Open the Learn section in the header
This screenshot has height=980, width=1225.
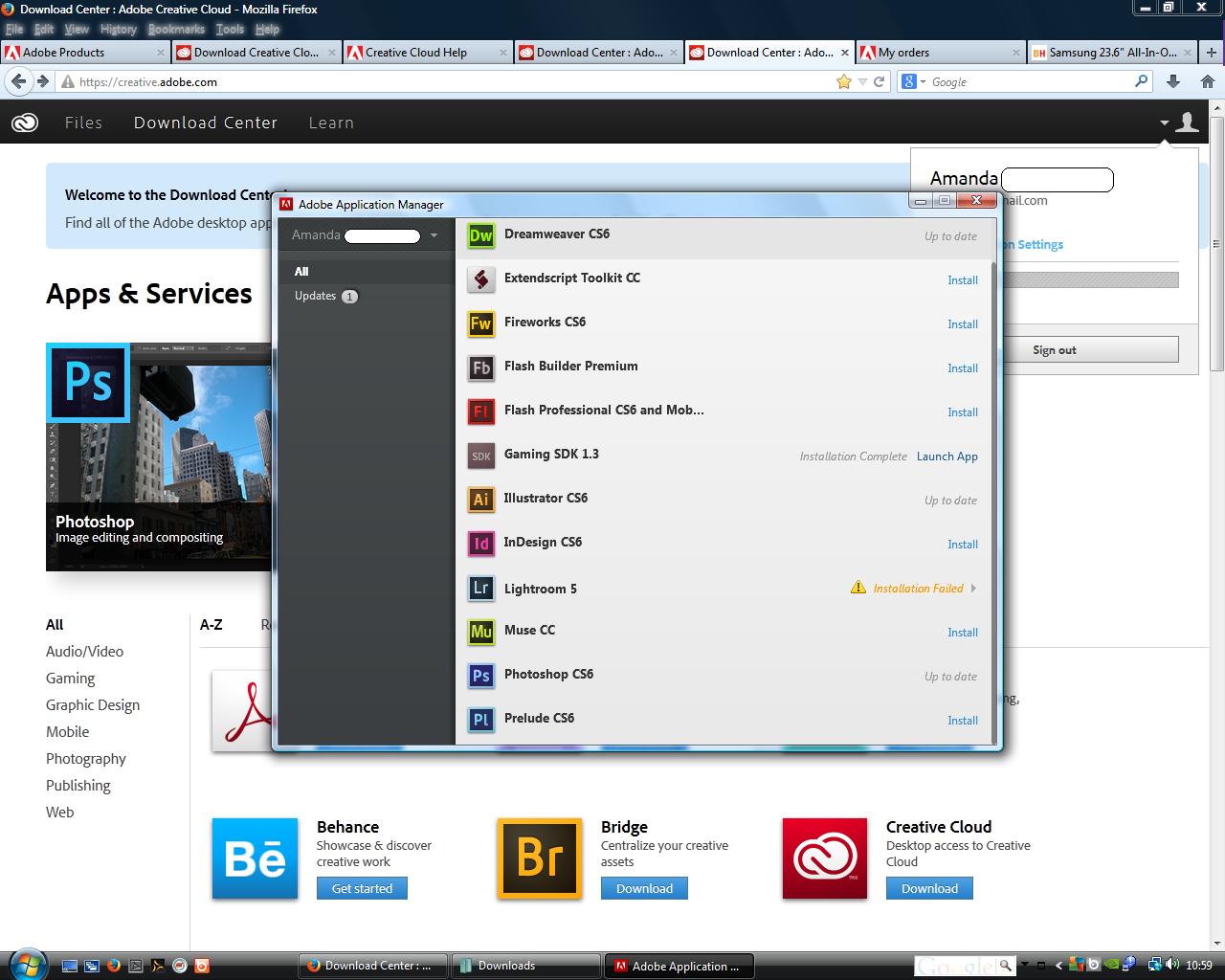pyautogui.click(x=331, y=122)
